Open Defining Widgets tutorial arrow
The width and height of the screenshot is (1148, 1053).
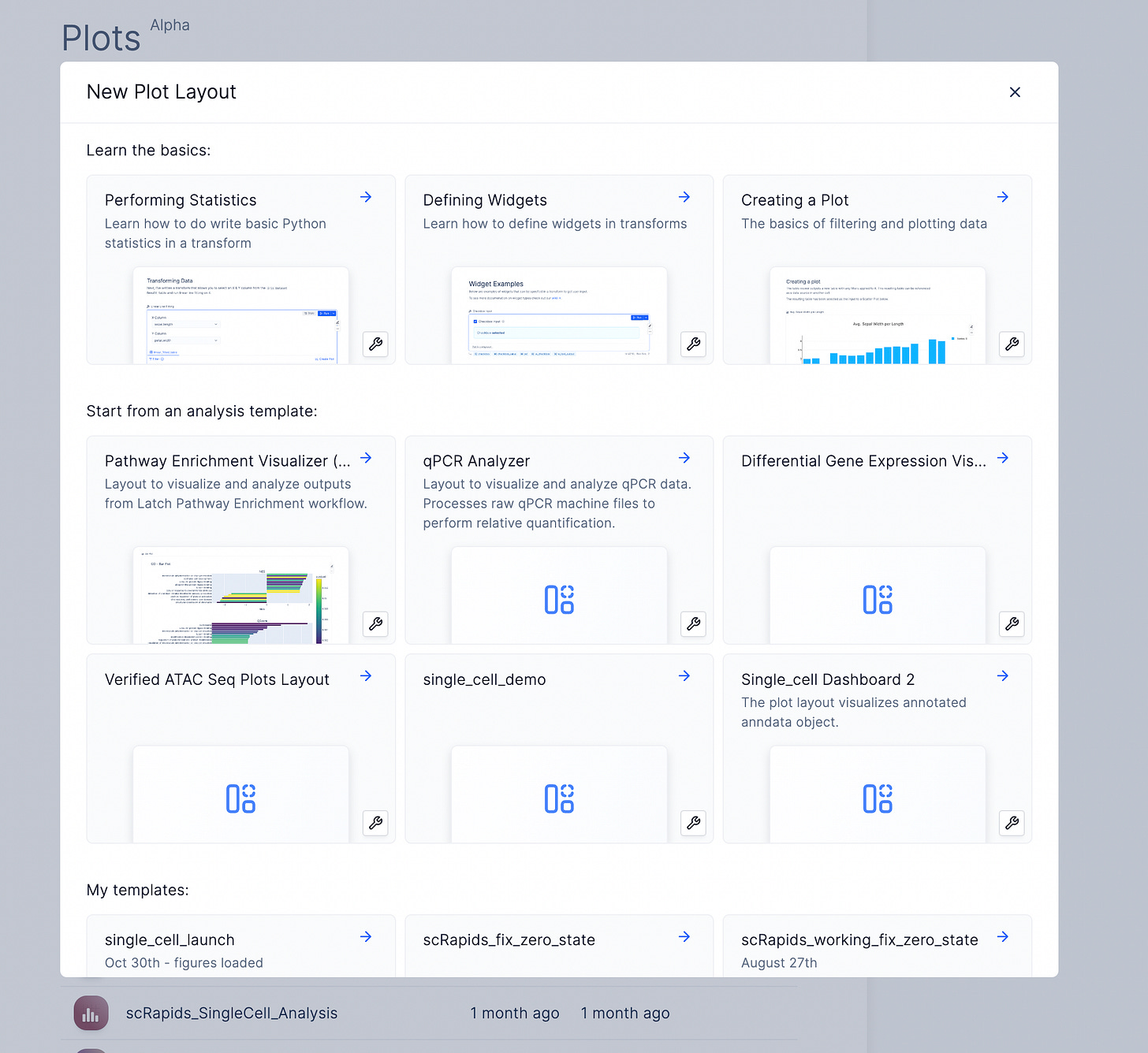pos(684,197)
